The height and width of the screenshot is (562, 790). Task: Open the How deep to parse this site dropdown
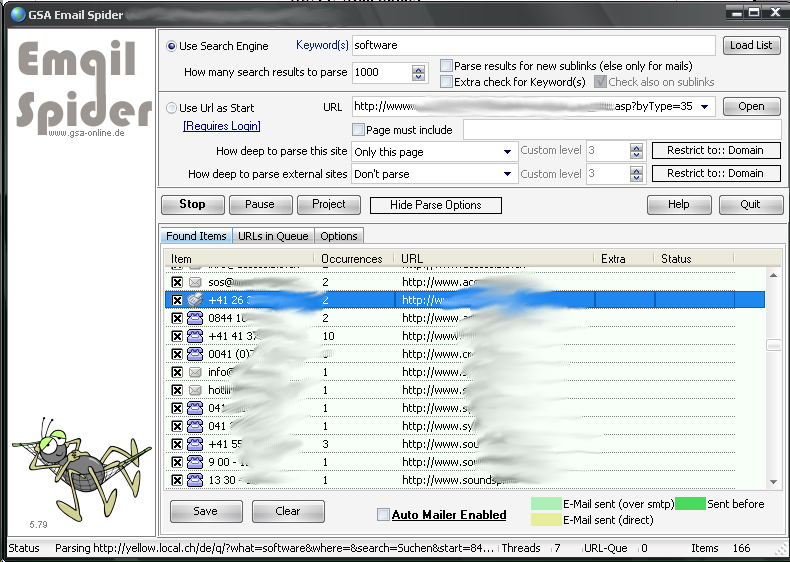(508, 152)
